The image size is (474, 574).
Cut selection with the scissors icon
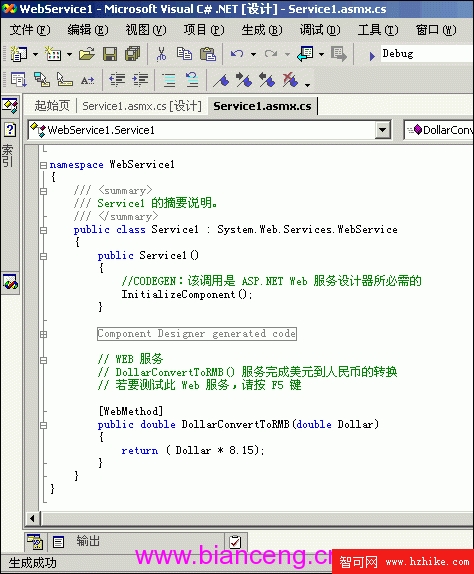pos(161,54)
